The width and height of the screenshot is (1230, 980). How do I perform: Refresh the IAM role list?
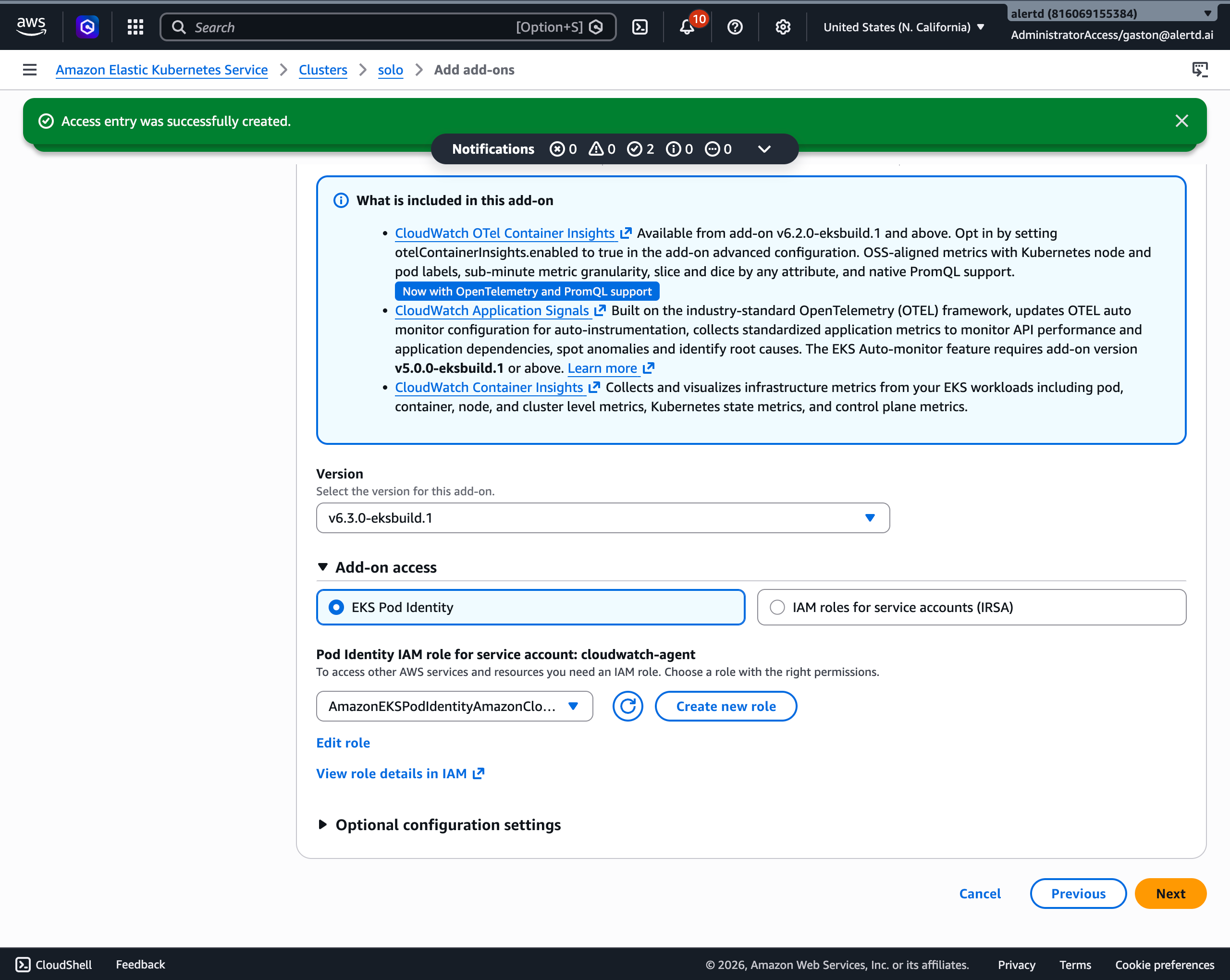[627, 706]
